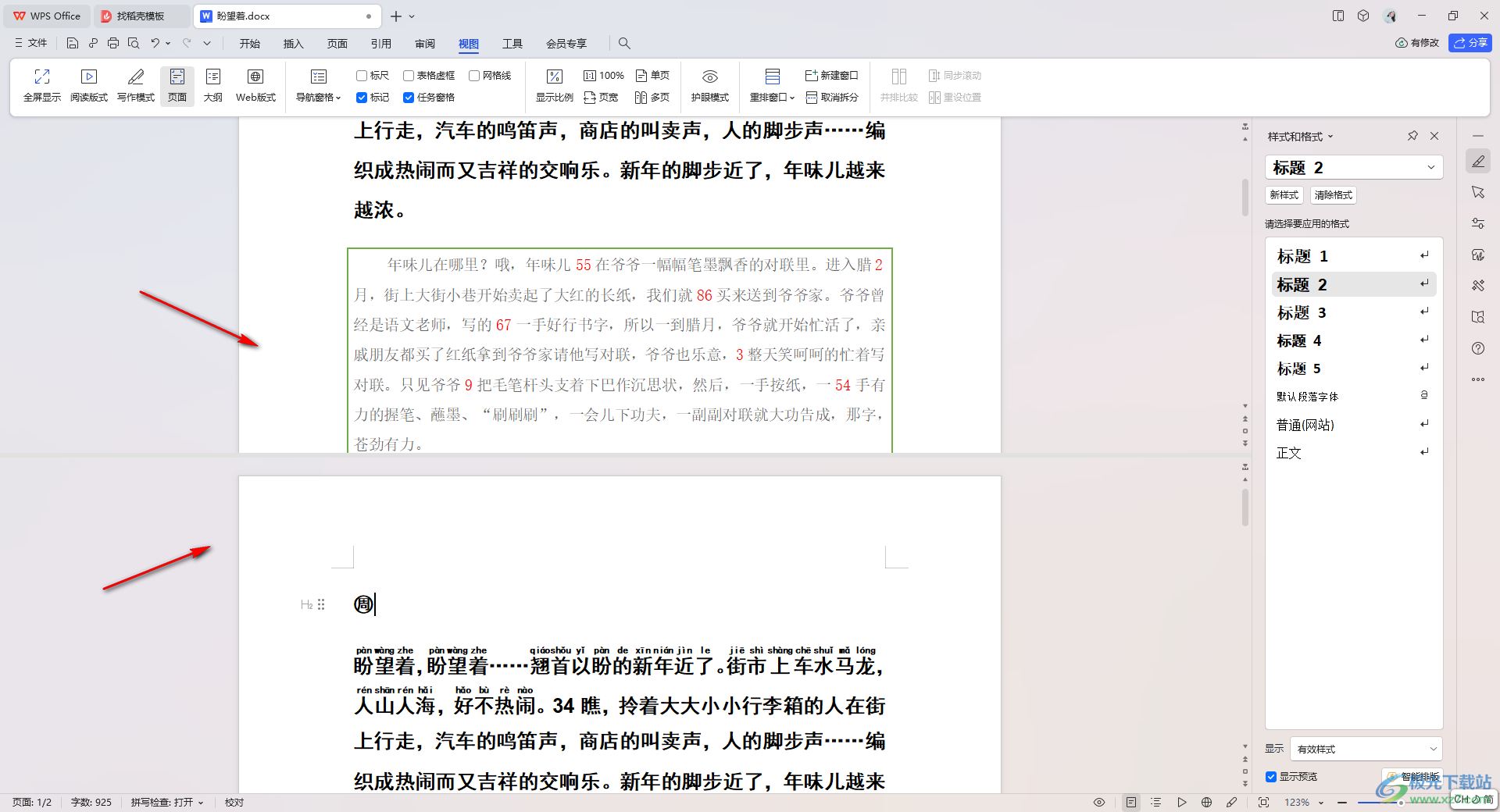Apply the 正文 style from list

tap(1354, 453)
